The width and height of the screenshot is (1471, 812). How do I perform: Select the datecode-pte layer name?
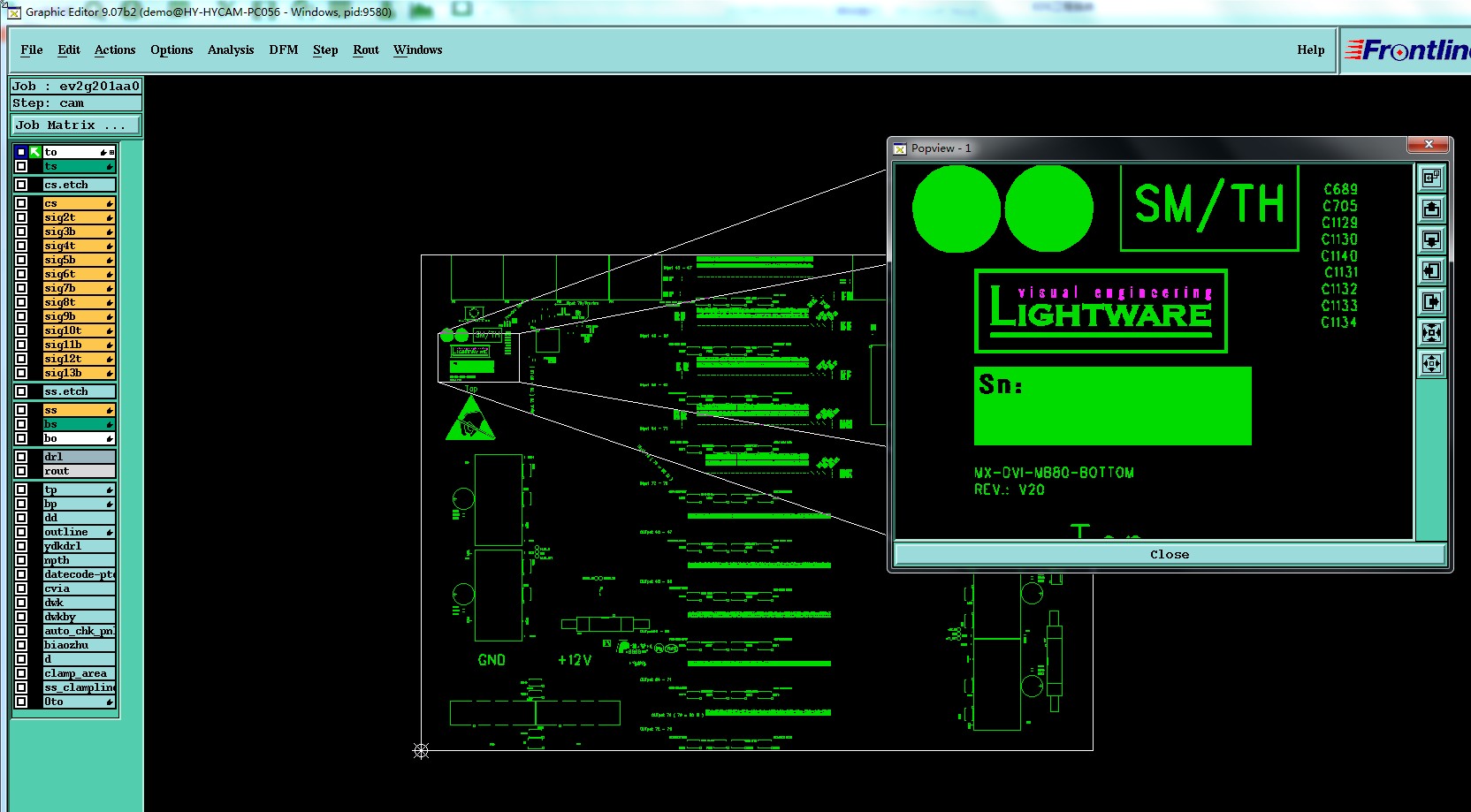click(x=80, y=574)
